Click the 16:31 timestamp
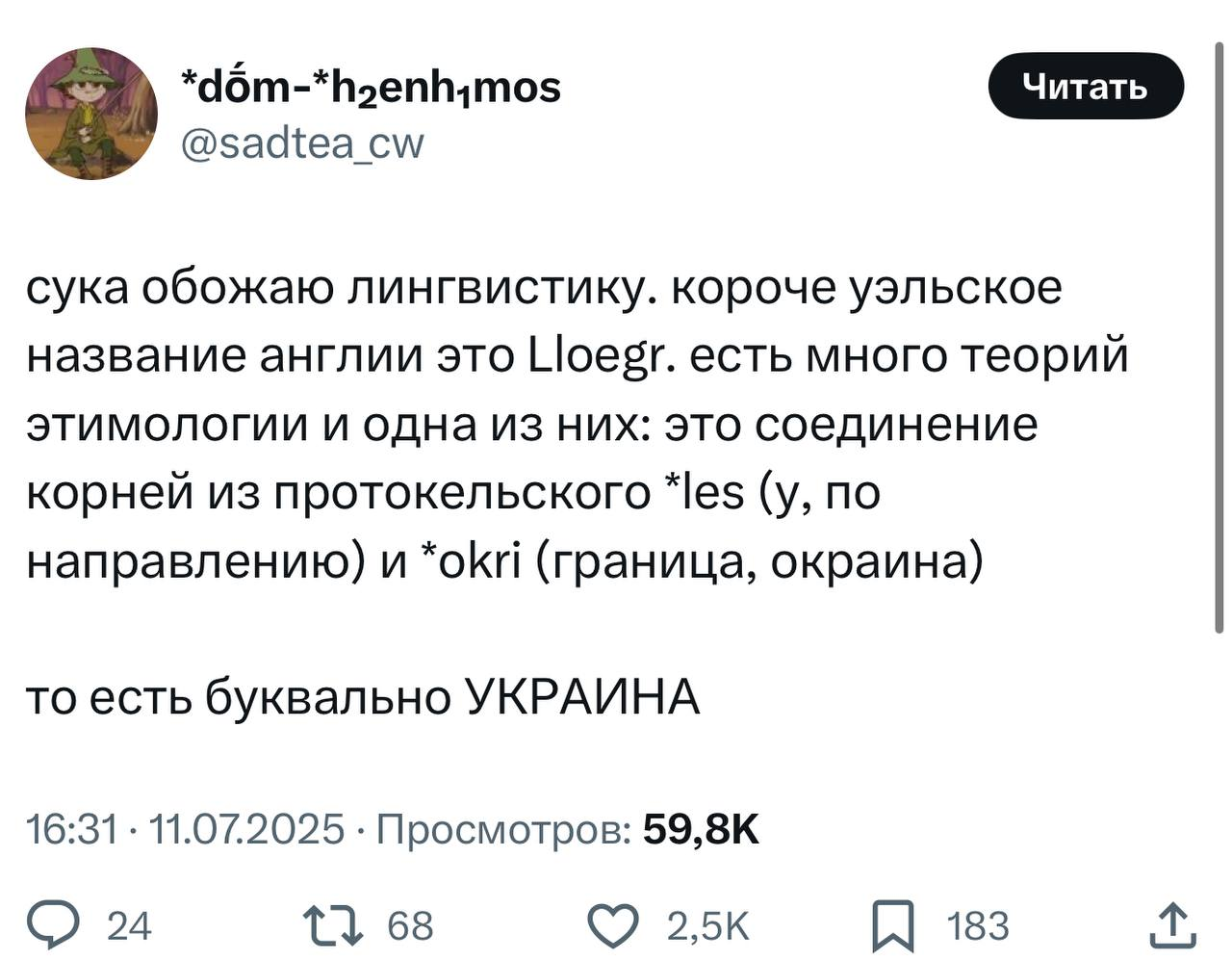Image resolution: width=1232 pixels, height=961 pixels. [x=70, y=828]
